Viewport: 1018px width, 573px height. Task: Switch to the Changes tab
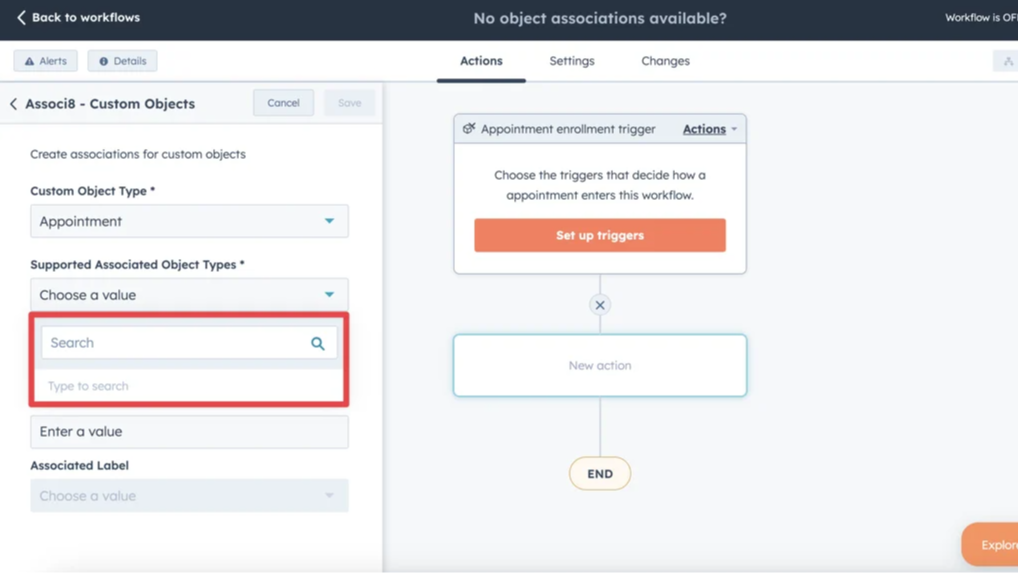[665, 61]
